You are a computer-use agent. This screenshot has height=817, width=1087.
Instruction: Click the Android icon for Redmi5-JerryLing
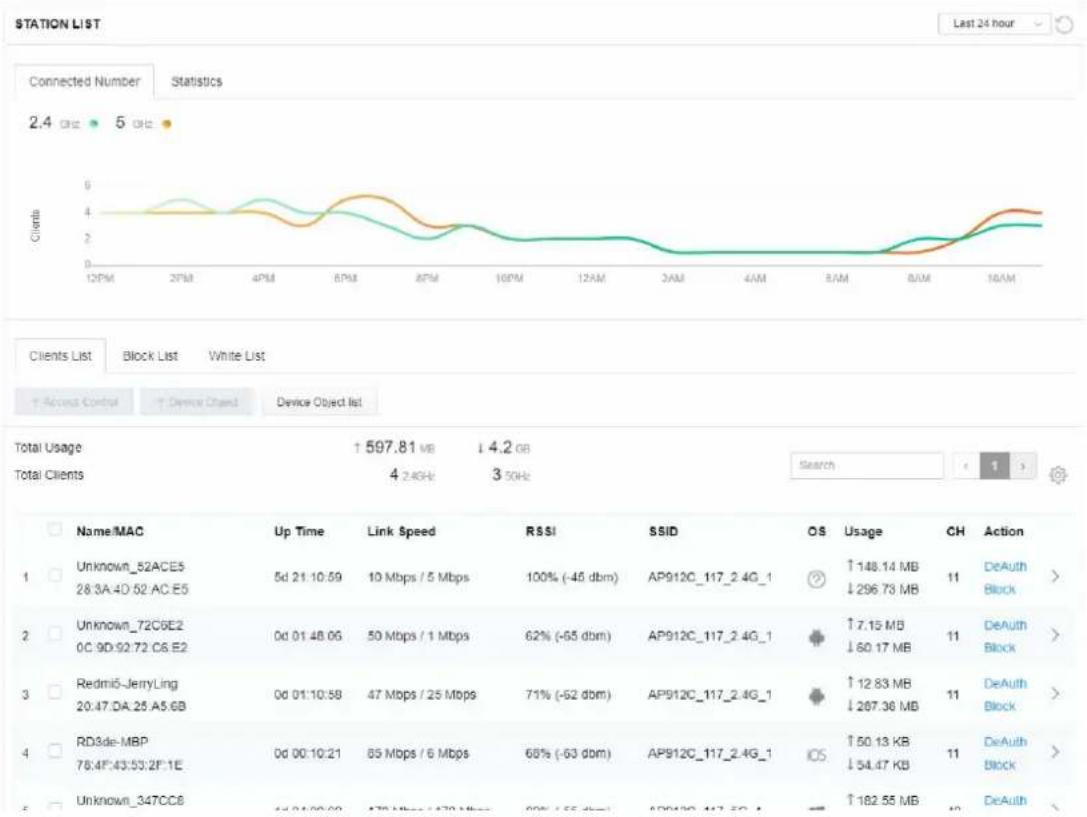click(817, 696)
